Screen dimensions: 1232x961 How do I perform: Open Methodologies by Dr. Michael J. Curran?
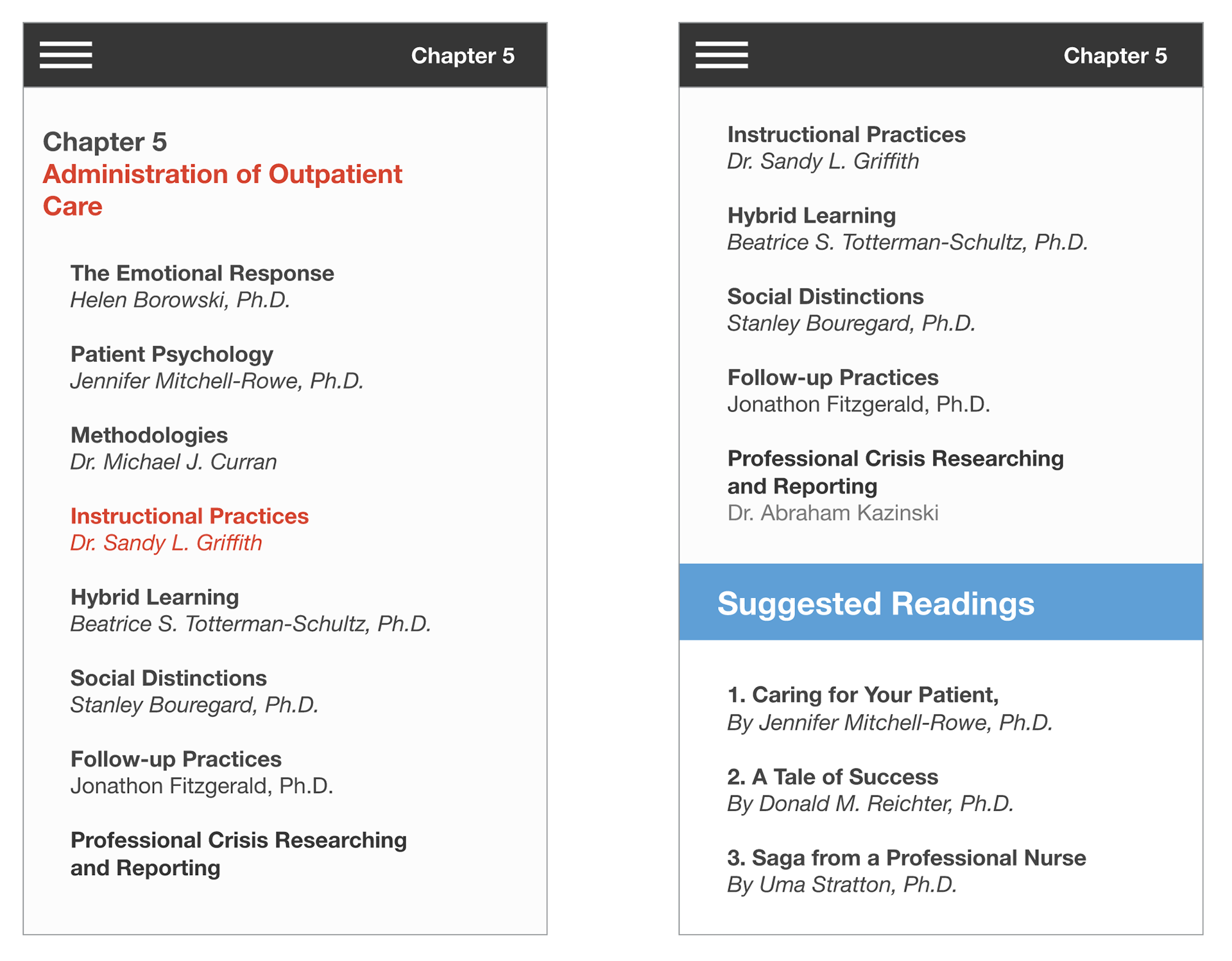pyautogui.click(x=149, y=436)
